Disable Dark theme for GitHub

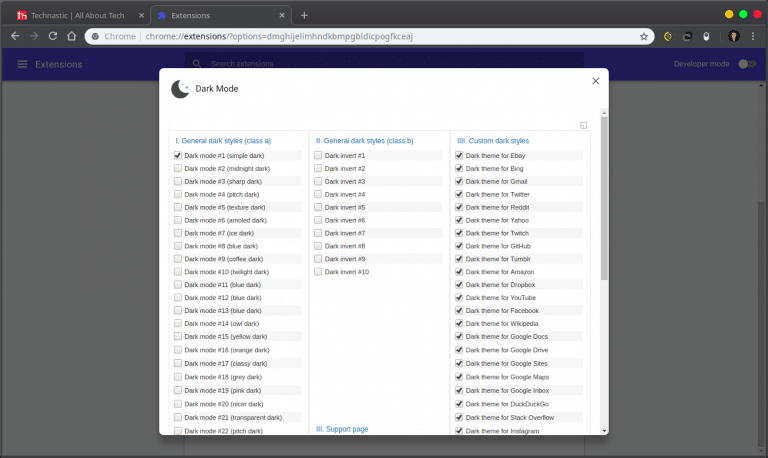(x=459, y=246)
